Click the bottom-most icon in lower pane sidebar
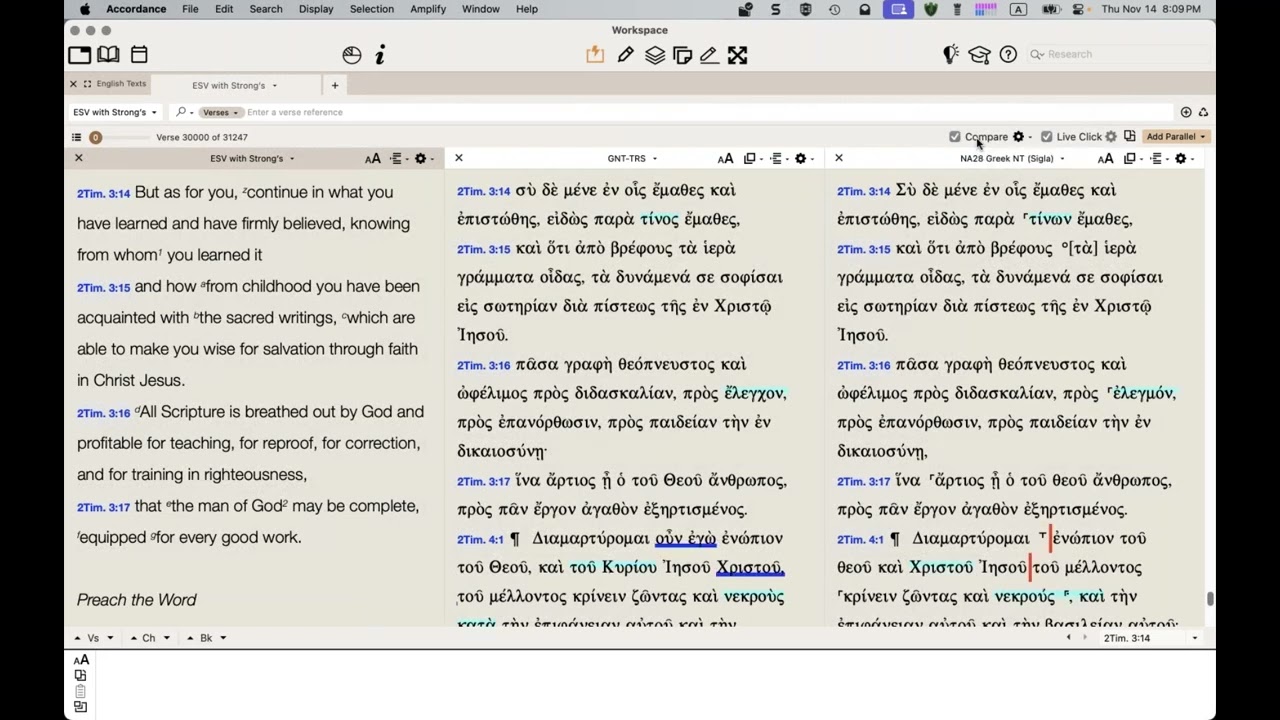Image resolution: width=1280 pixels, height=720 pixels. (81, 707)
